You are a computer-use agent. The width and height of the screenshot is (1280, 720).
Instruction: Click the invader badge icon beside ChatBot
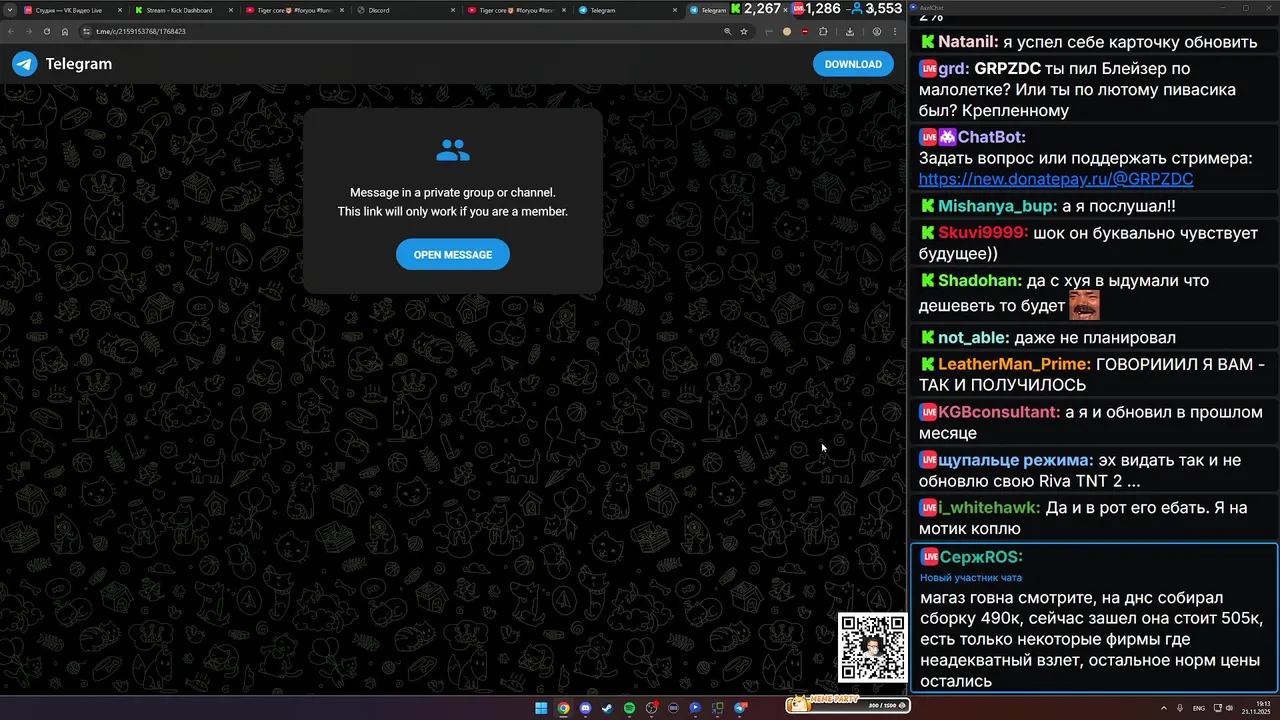pos(947,137)
